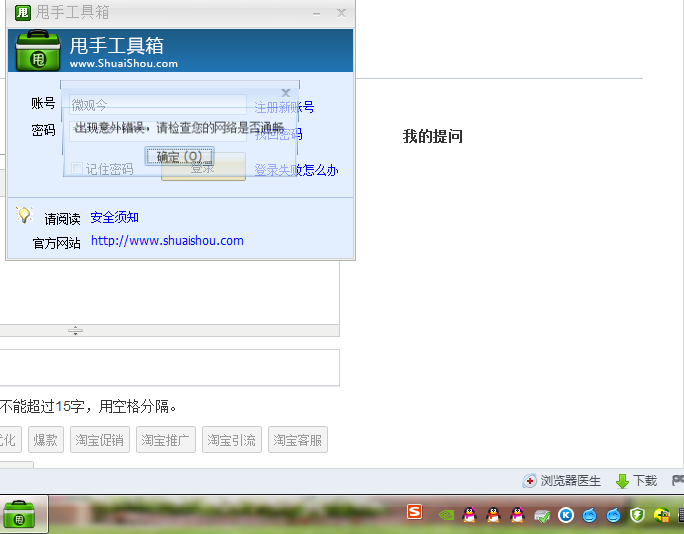Click the 登录 login button
The width and height of the screenshot is (684, 534).
pos(203,166)
